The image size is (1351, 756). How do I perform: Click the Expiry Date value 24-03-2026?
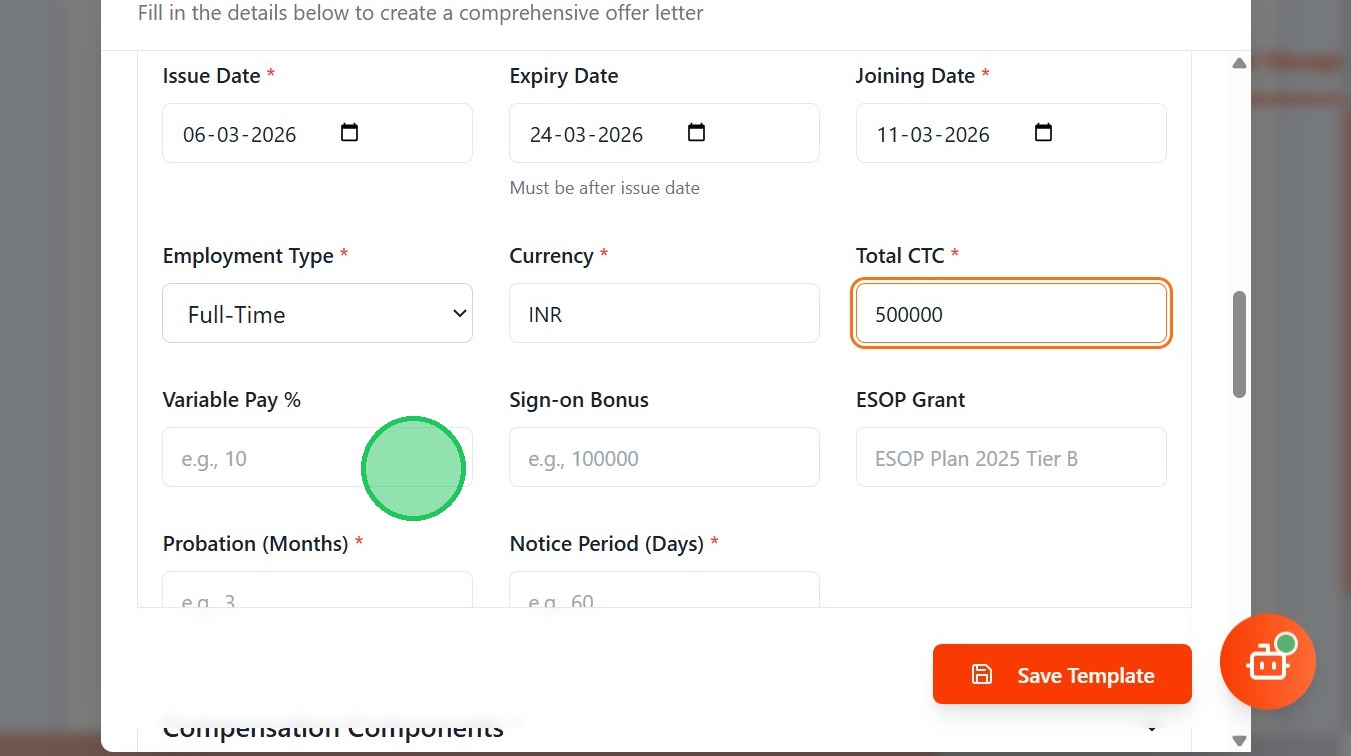coord(587,135)
